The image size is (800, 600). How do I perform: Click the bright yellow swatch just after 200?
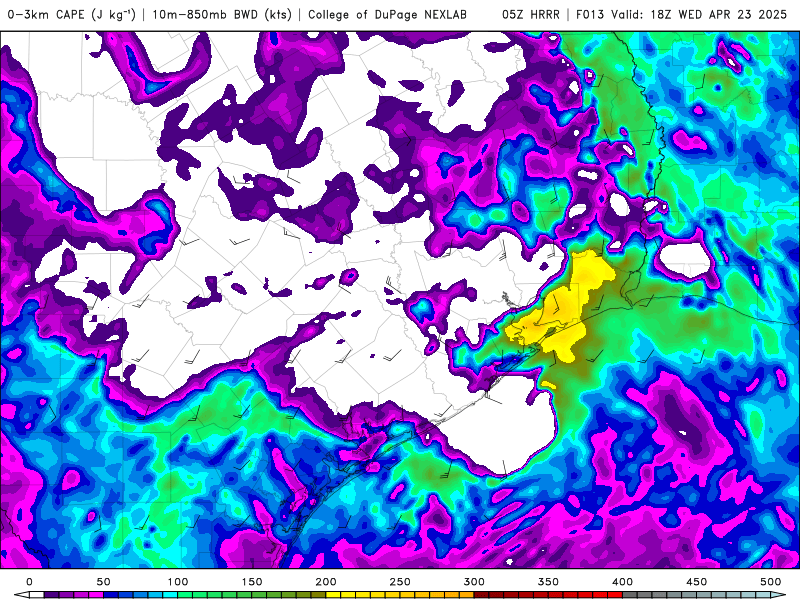click(333, 595)
